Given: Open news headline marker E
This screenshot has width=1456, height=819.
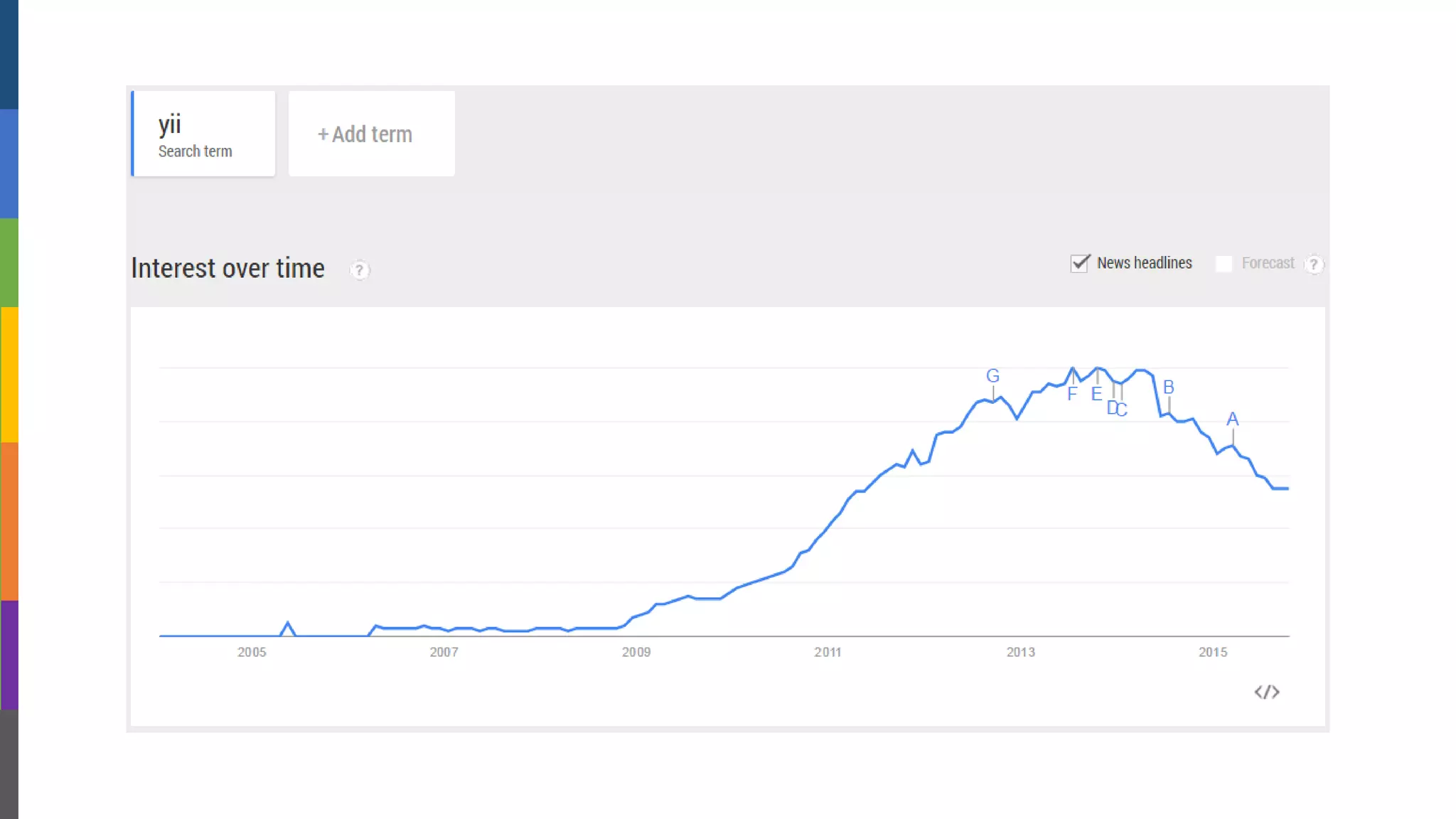Looking at the screenshot, I should click(x=1096, y=394).
